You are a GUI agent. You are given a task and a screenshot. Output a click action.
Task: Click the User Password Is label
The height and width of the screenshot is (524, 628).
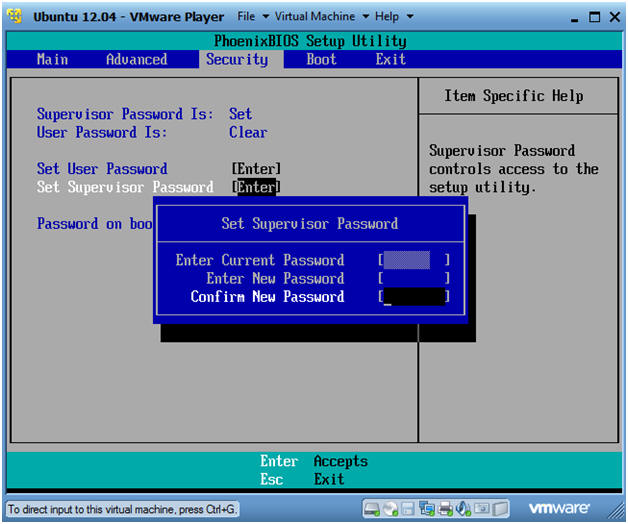point(102,133)
